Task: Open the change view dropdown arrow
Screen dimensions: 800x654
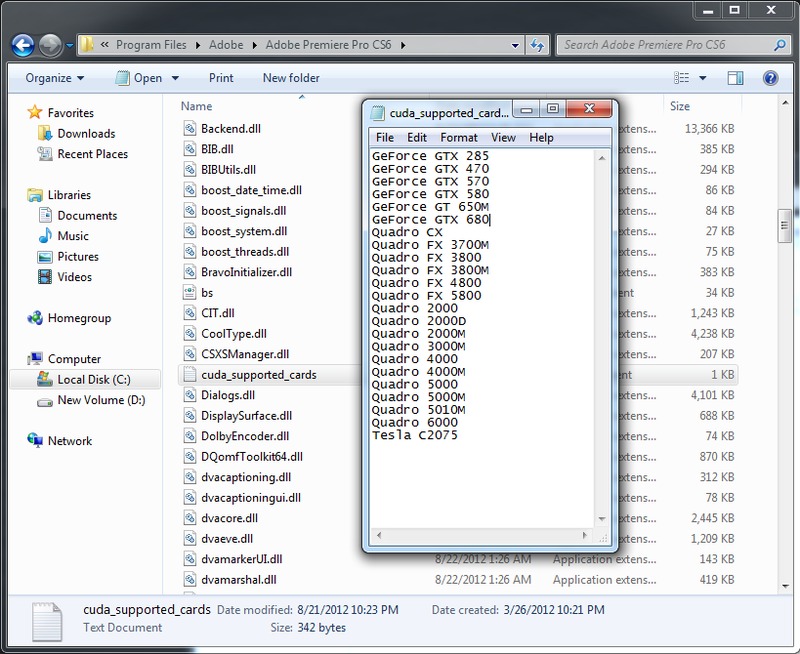Action: coord(703,78)
